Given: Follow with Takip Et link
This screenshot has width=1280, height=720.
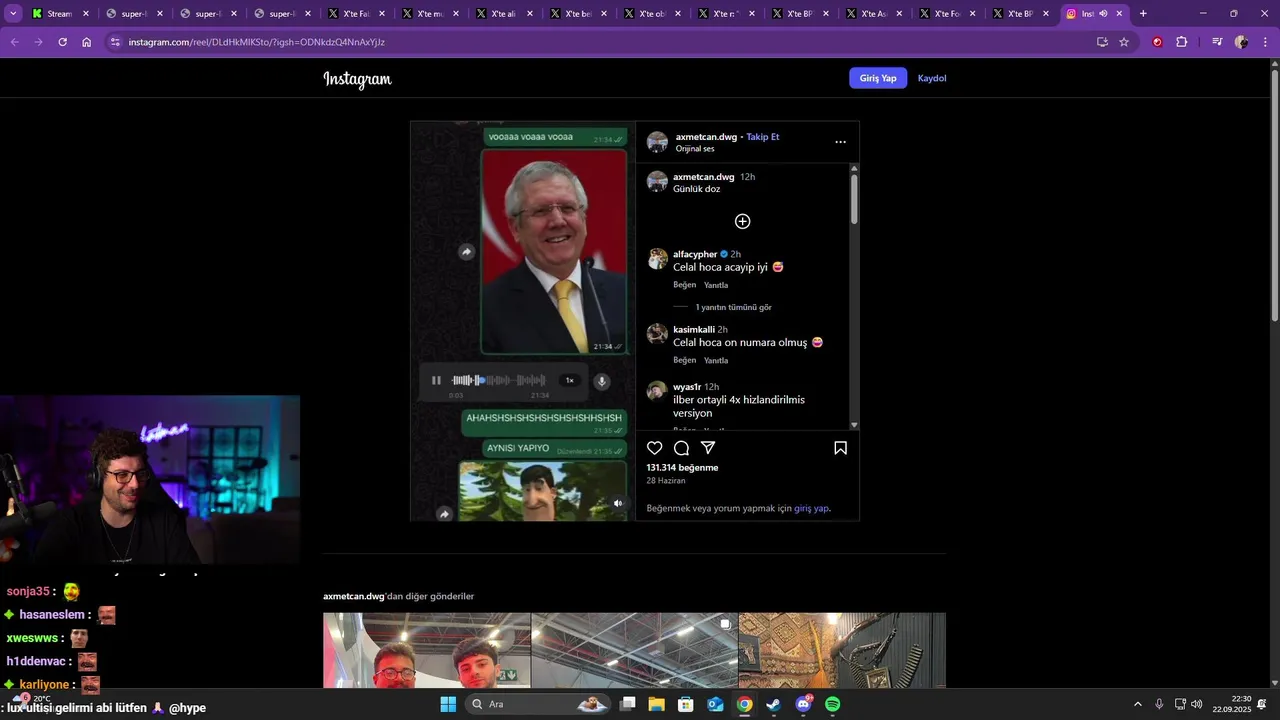Looking at the screenshot, I should point(763,137).
